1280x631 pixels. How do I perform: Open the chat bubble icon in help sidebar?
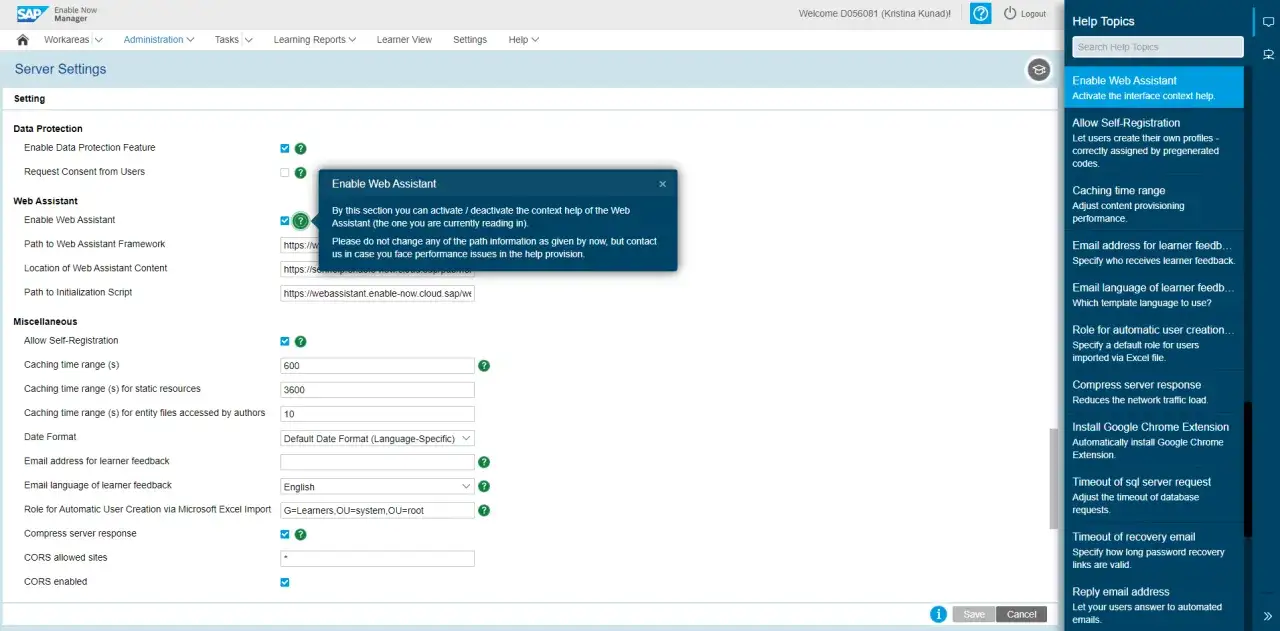[x=1268, y=22]
